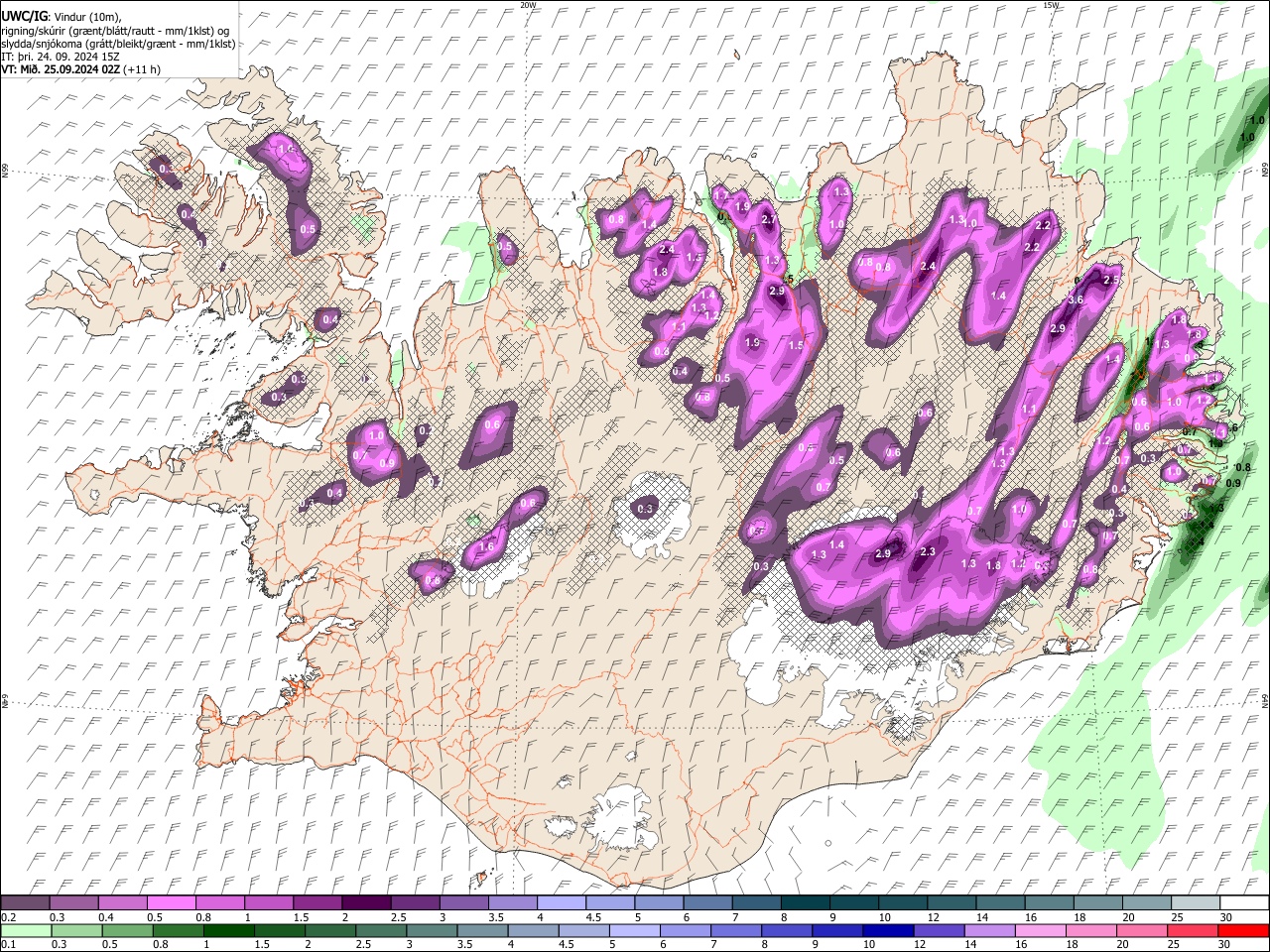
Task: Click the '20W' longitude label
Action: 528,5
